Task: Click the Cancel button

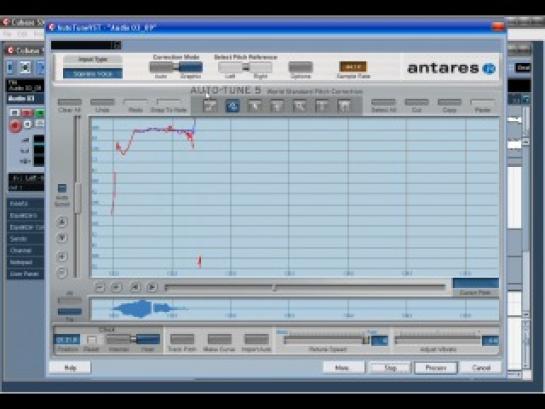Action: point(481,368)
